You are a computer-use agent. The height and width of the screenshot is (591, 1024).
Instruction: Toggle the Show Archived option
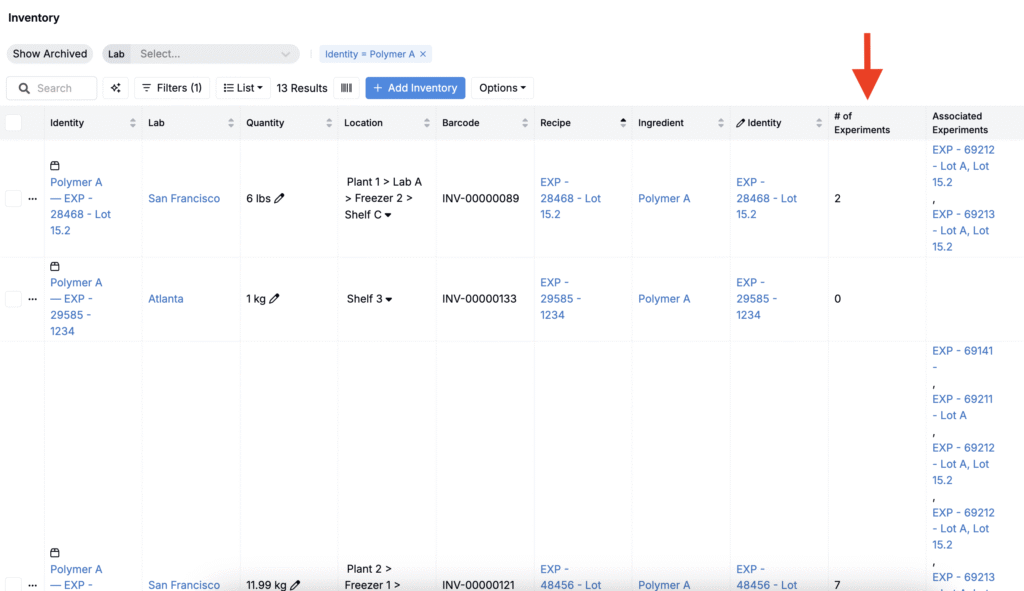pyautogui.click(x=50, y=54)
